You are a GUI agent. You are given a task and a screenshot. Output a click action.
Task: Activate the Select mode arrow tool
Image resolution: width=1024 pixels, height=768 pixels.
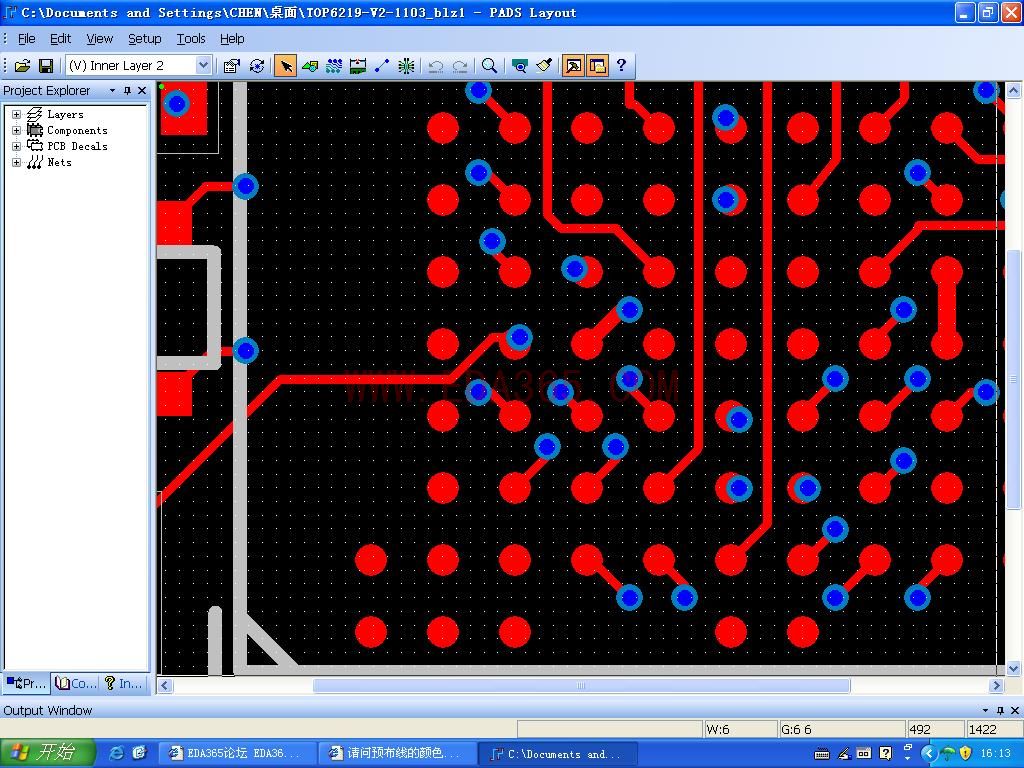[x=285, y=66]
